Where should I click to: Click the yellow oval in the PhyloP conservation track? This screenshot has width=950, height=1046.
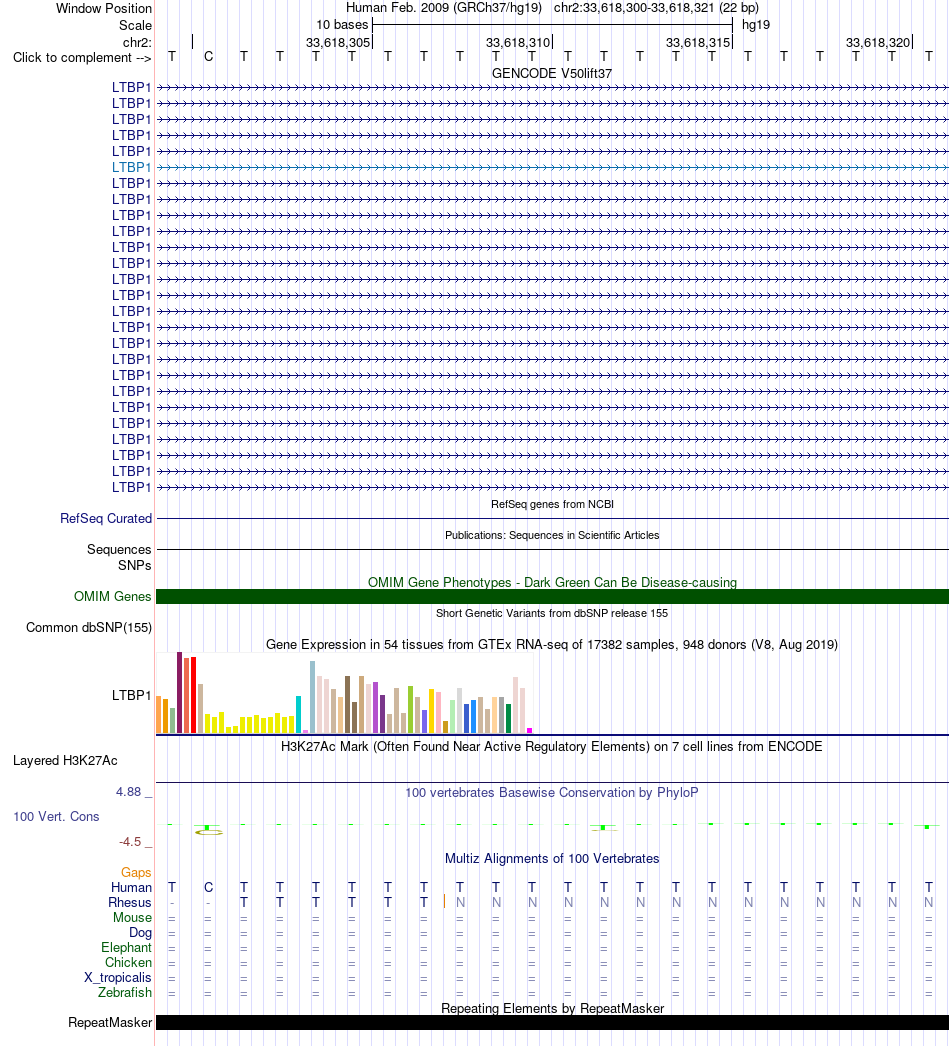pos(209,832)
